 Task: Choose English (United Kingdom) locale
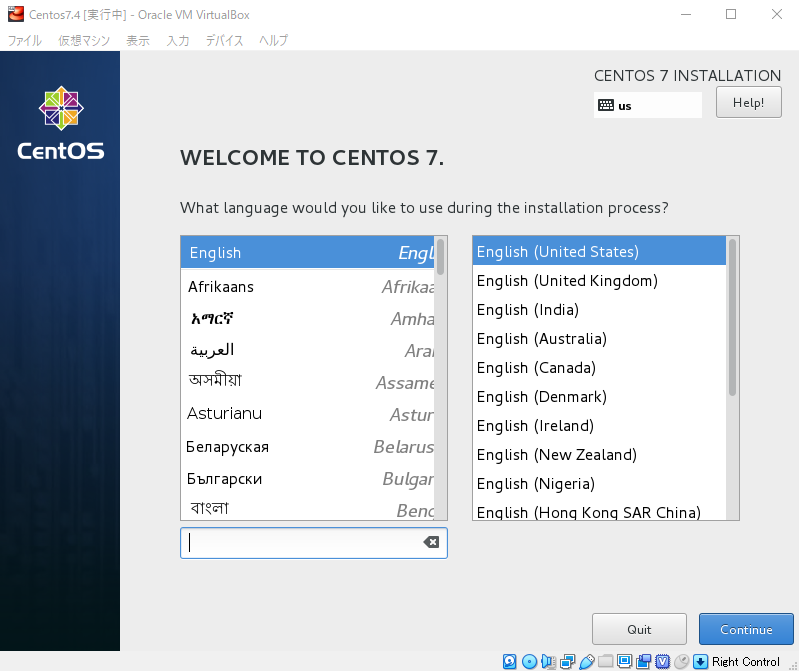tap(567, 281)
